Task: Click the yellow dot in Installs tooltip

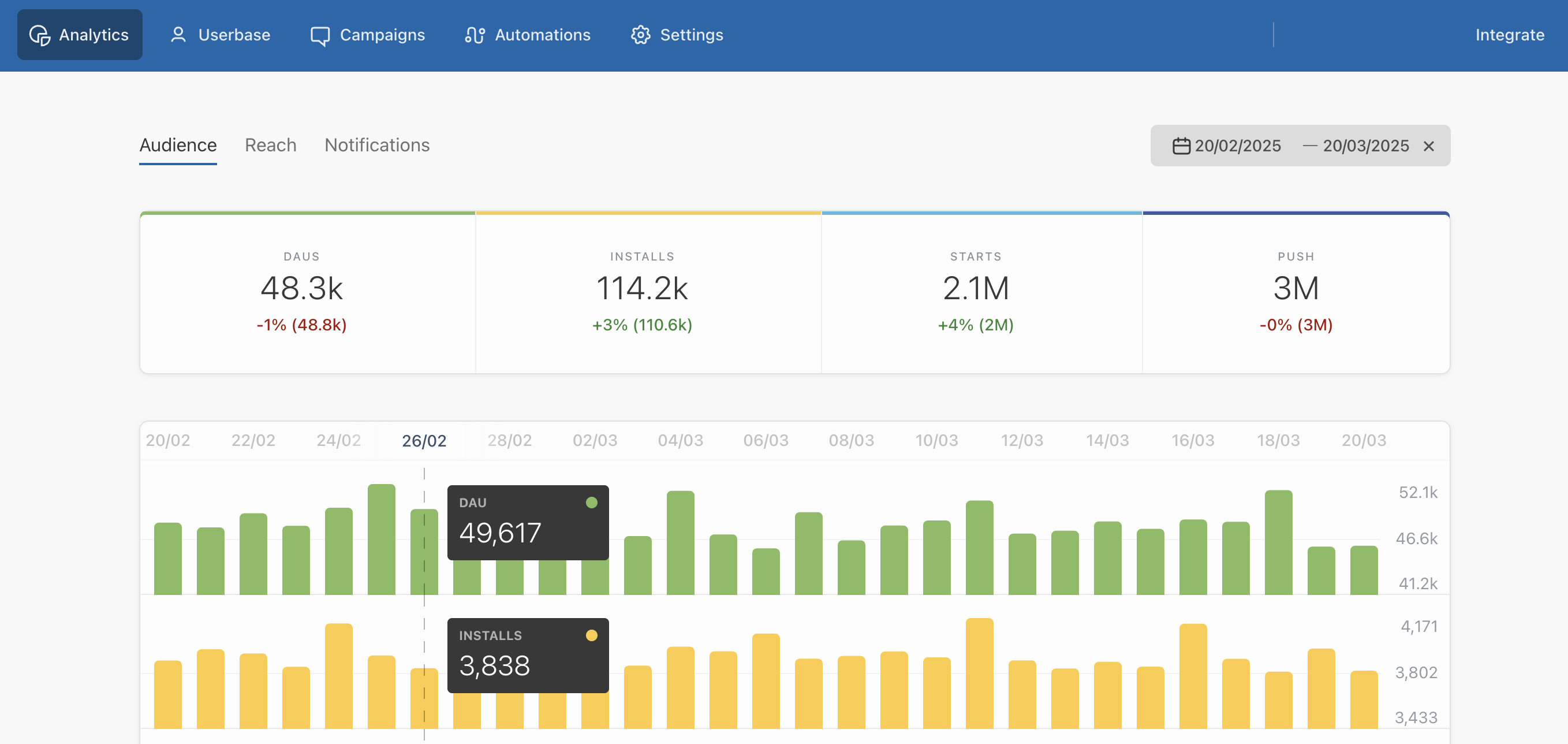Action: 591,635
